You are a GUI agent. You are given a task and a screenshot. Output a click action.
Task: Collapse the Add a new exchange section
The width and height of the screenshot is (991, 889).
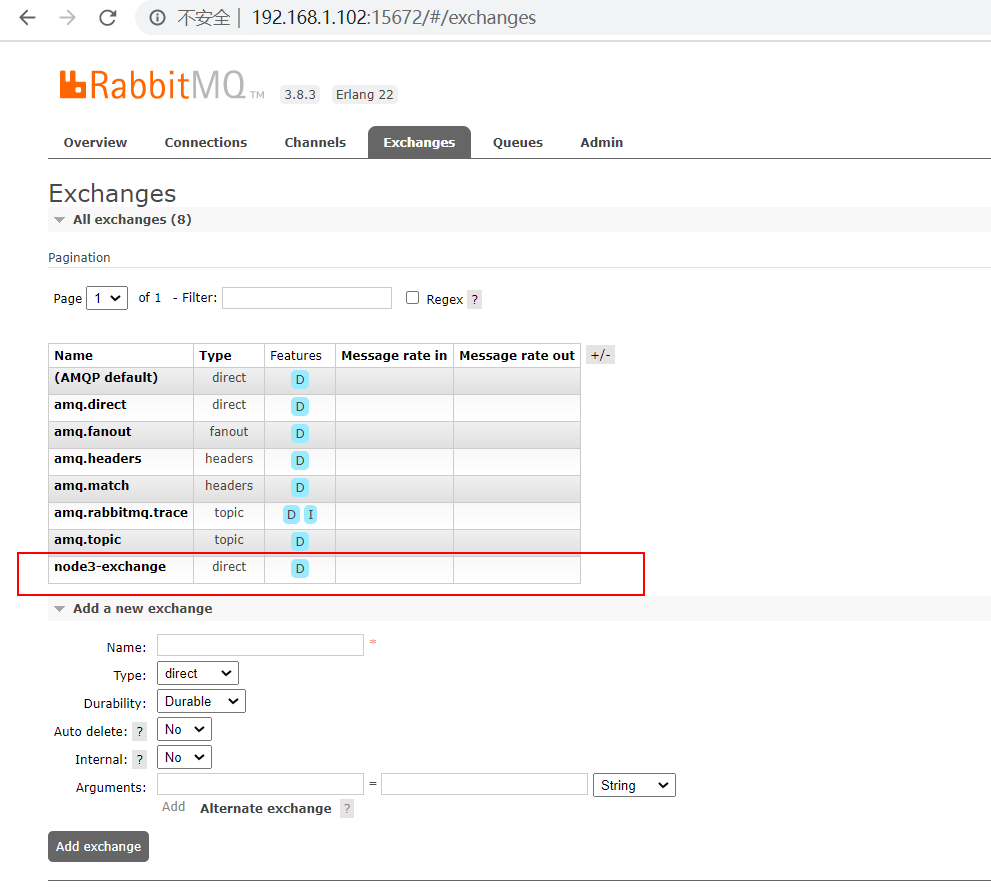(59, 608)
